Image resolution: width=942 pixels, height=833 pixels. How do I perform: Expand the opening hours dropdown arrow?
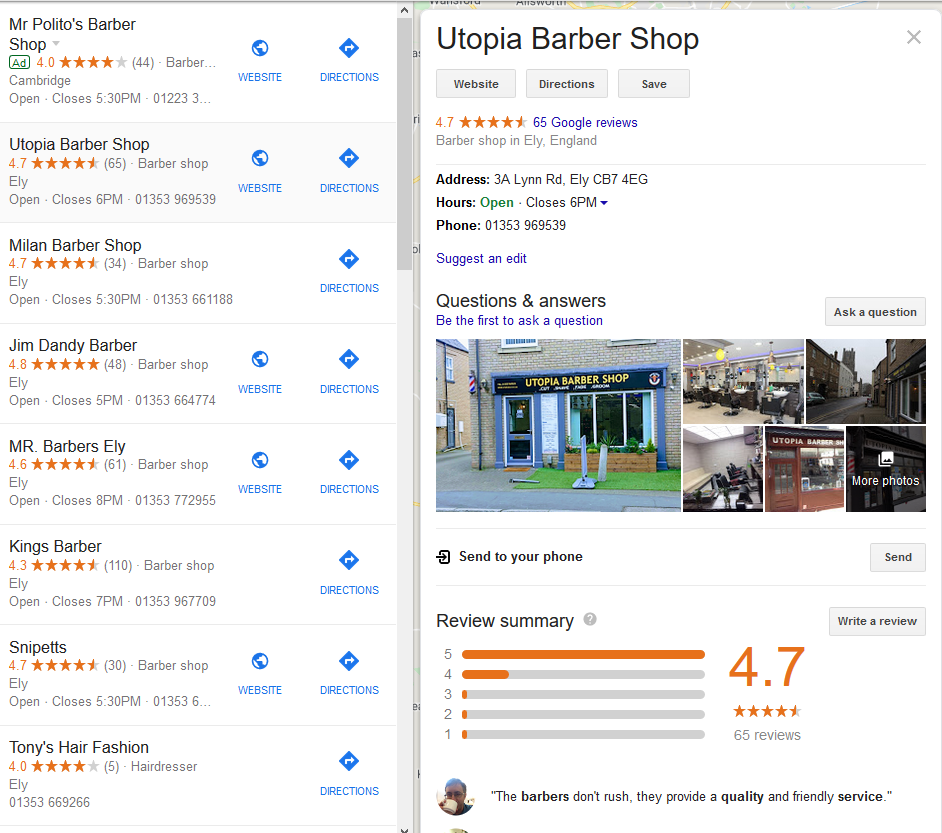604,203
